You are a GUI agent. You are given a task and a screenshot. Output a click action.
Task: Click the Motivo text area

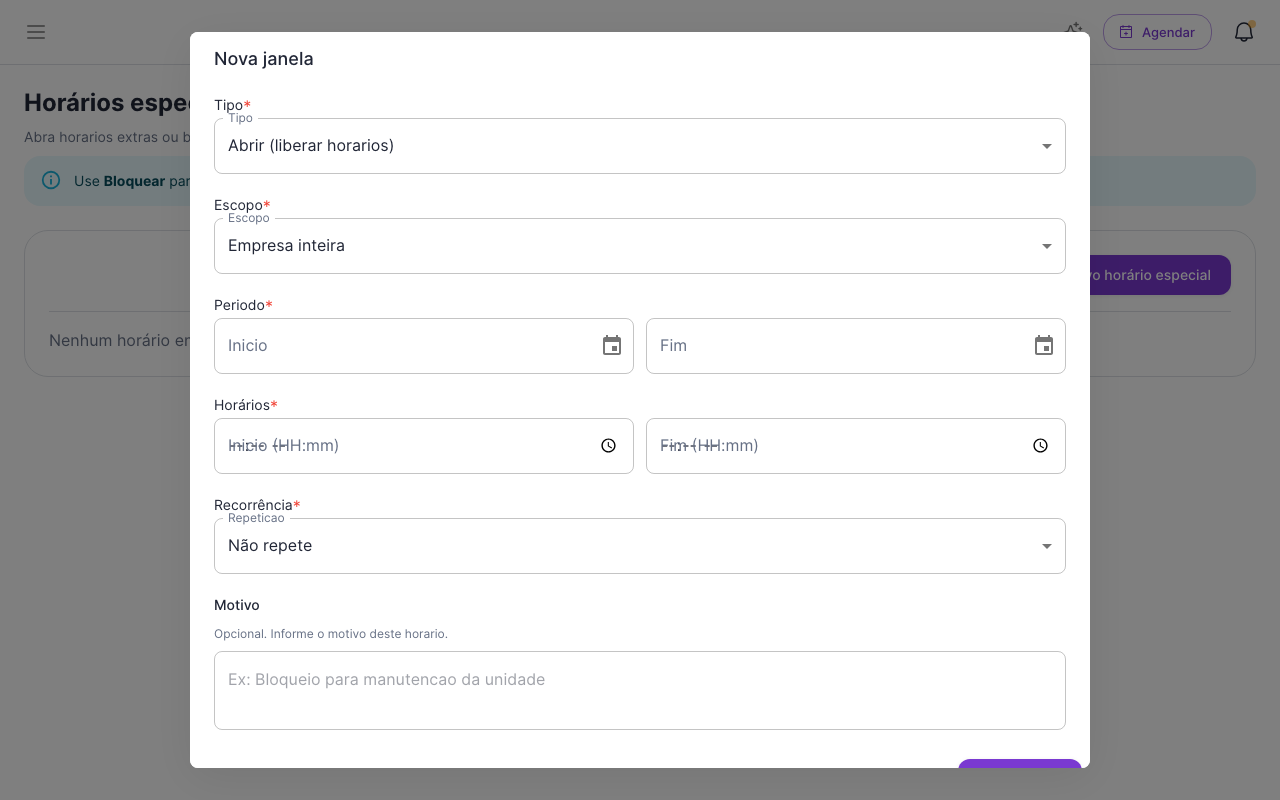pyautogui.click(x=640, y=691)
